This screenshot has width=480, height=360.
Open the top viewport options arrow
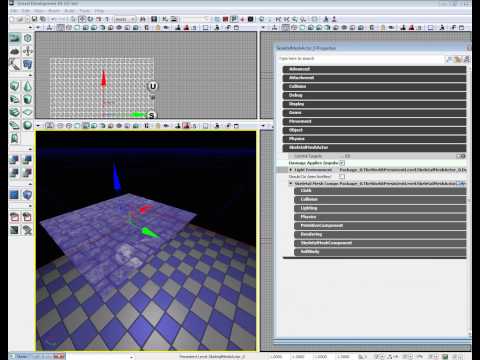pyautogui.click(x=38, y=28)
